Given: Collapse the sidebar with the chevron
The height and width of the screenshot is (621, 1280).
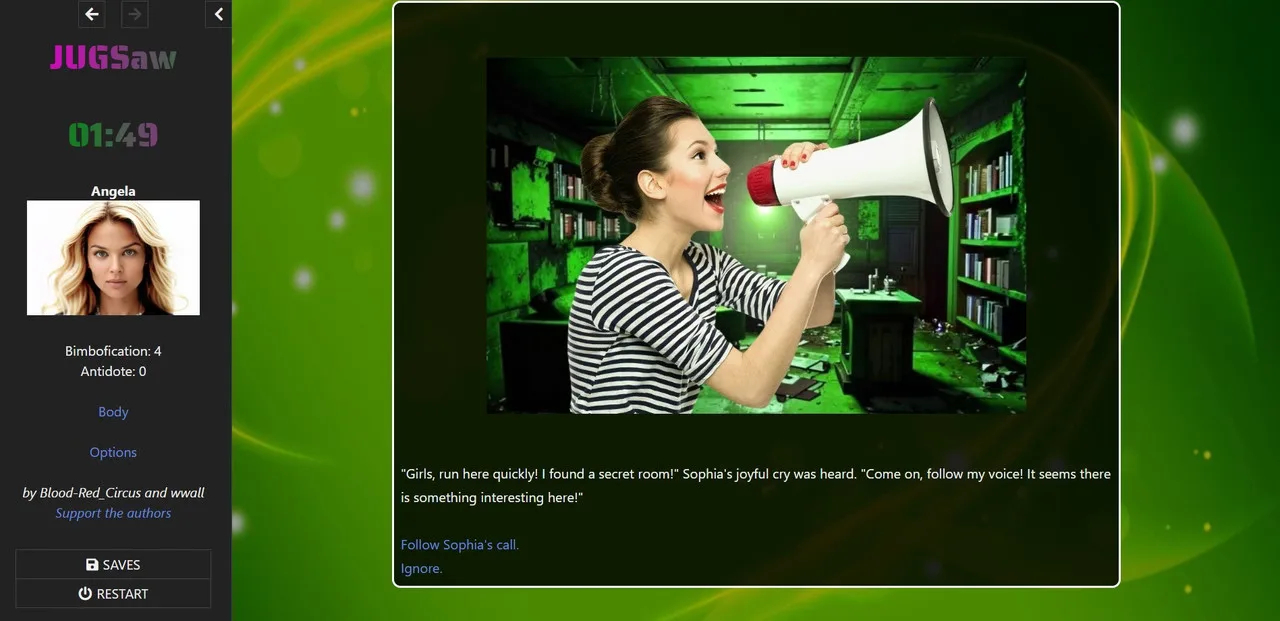Looking at the screenshot, I should pyautogui.click(x=219, y=14).
